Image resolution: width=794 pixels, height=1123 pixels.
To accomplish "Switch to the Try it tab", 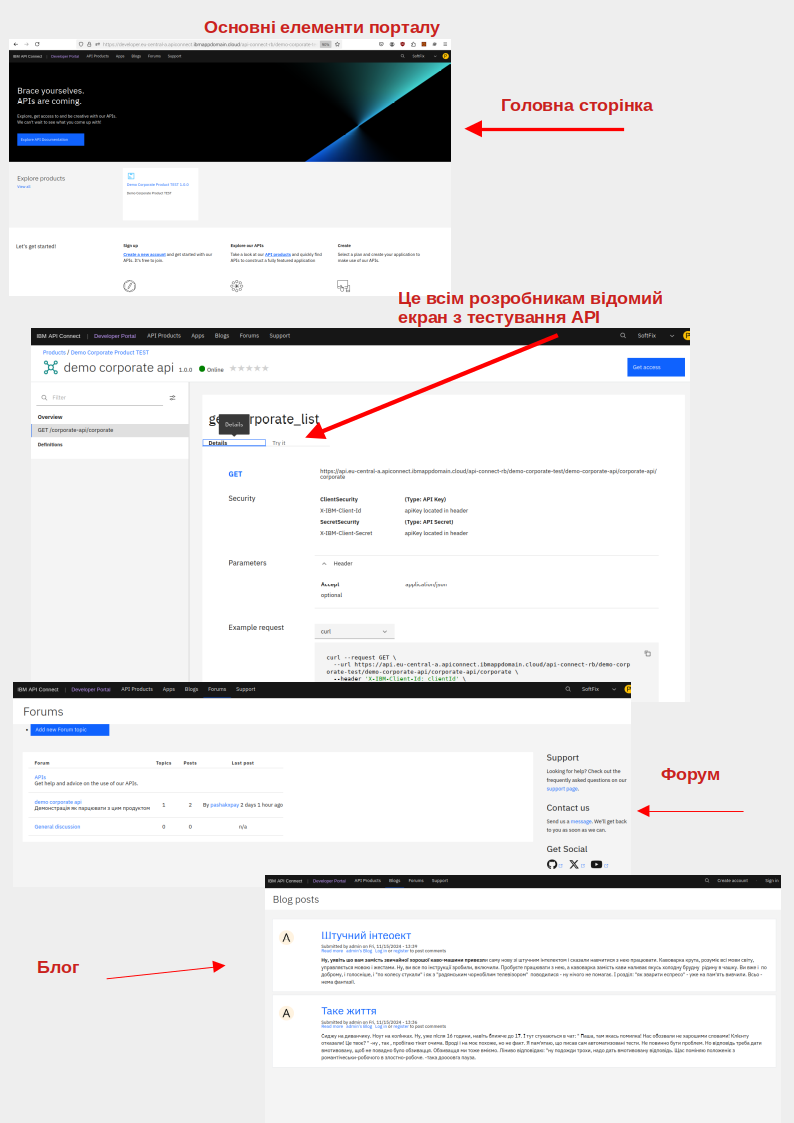I will (x=278, y=442).
